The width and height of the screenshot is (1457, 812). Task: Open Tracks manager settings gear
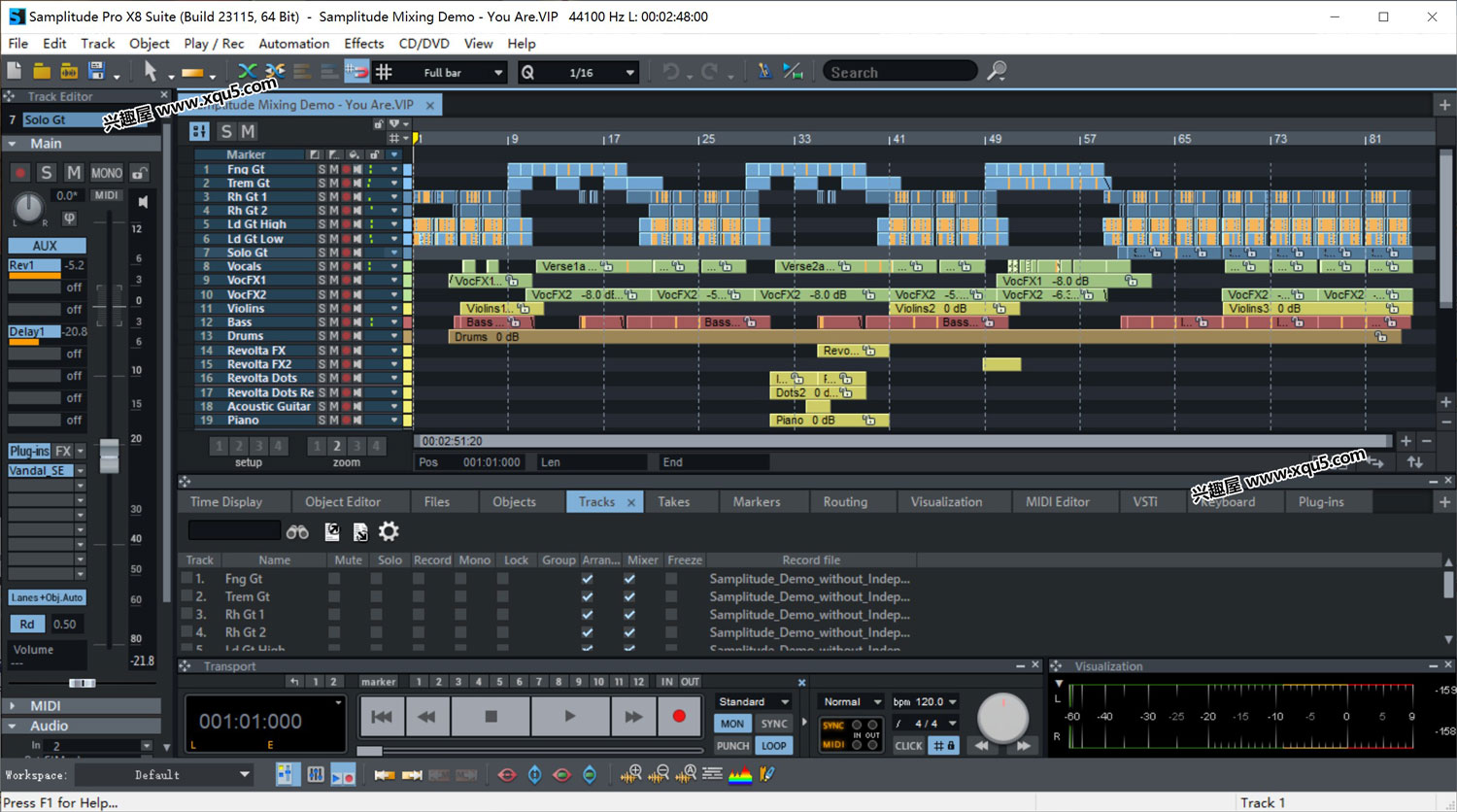coord(389,531)
